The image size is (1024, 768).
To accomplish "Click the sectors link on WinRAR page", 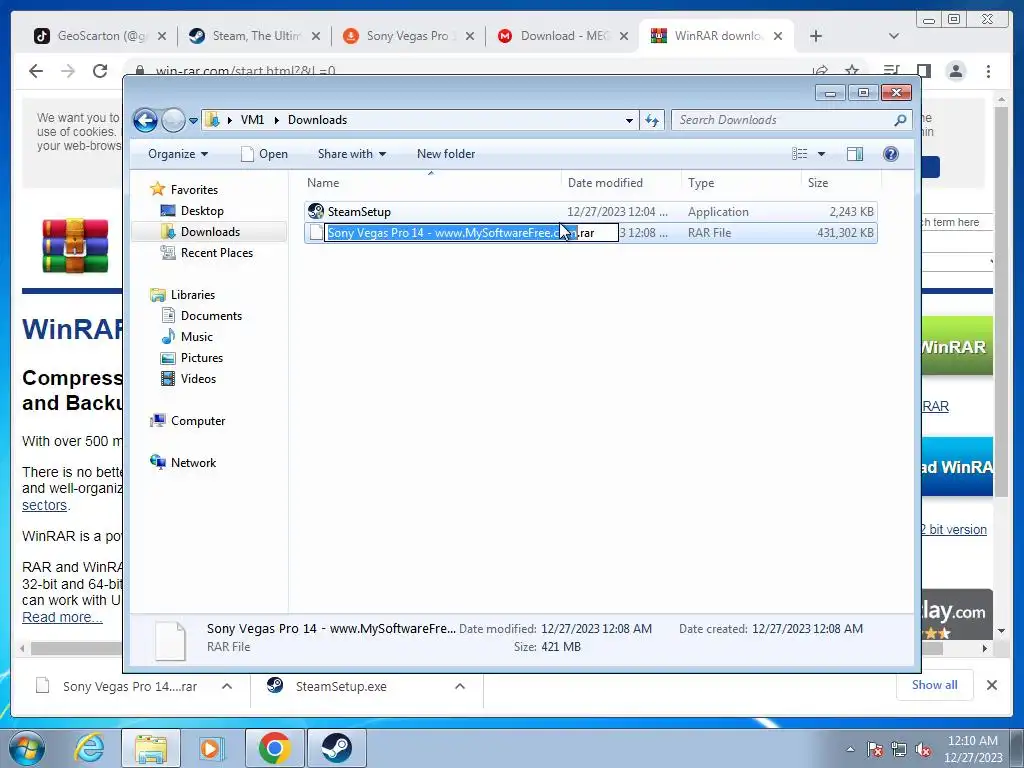I will [x=44, y=505].
